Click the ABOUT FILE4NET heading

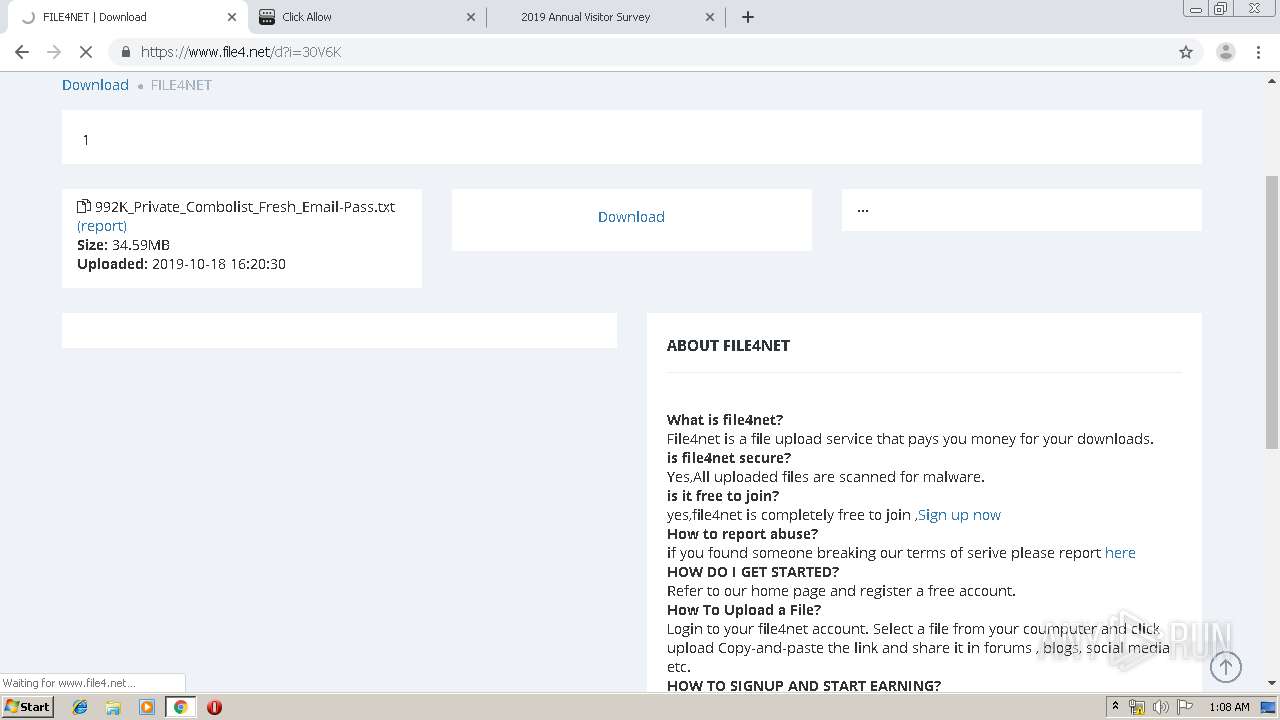(x=728, y=345)
